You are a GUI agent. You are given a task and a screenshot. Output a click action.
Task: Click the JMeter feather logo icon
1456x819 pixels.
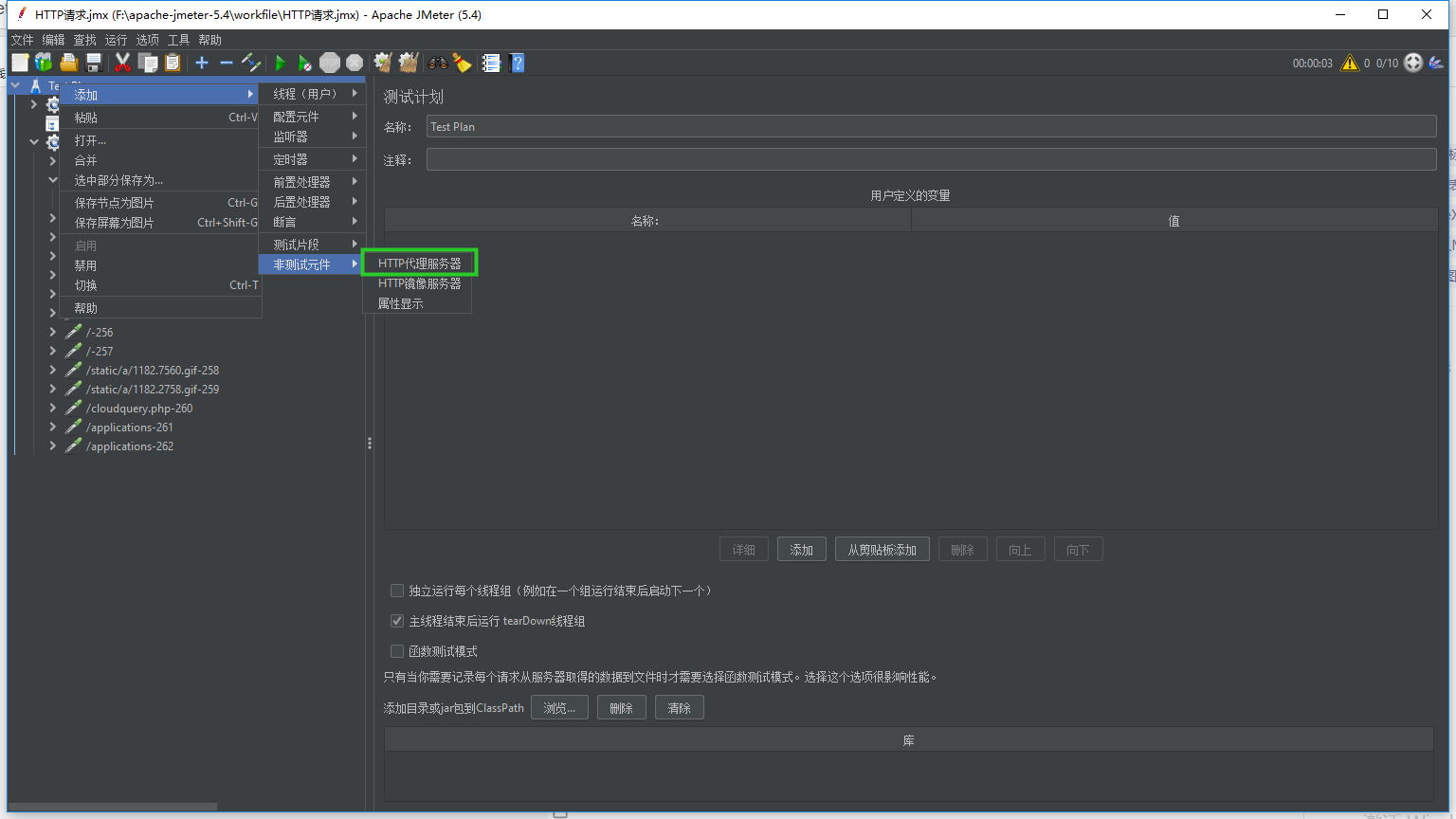pyautogui.click(x=1436, y=63)
